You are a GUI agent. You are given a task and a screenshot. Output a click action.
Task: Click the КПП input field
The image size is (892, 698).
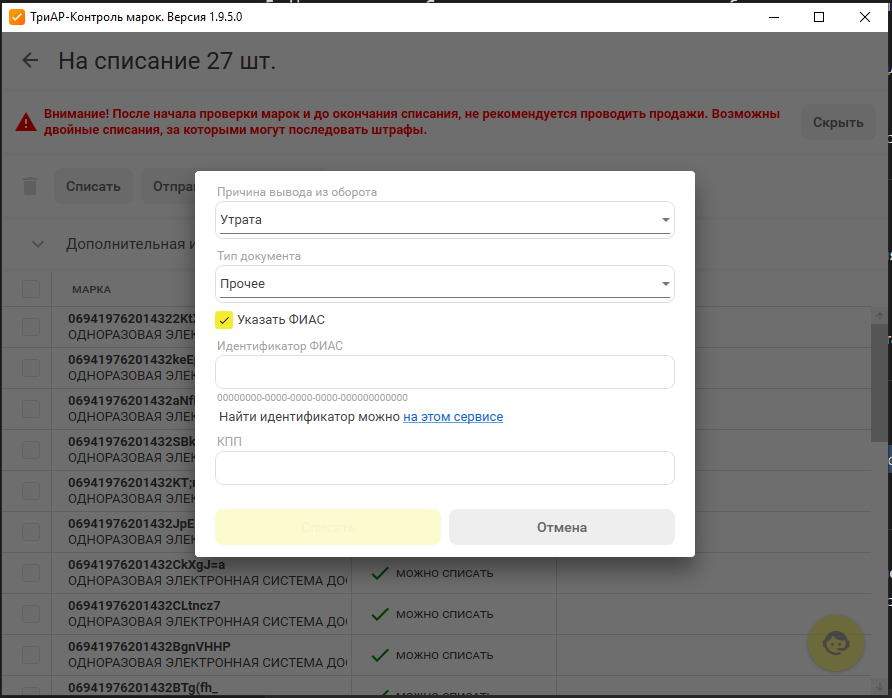point(445,468)
